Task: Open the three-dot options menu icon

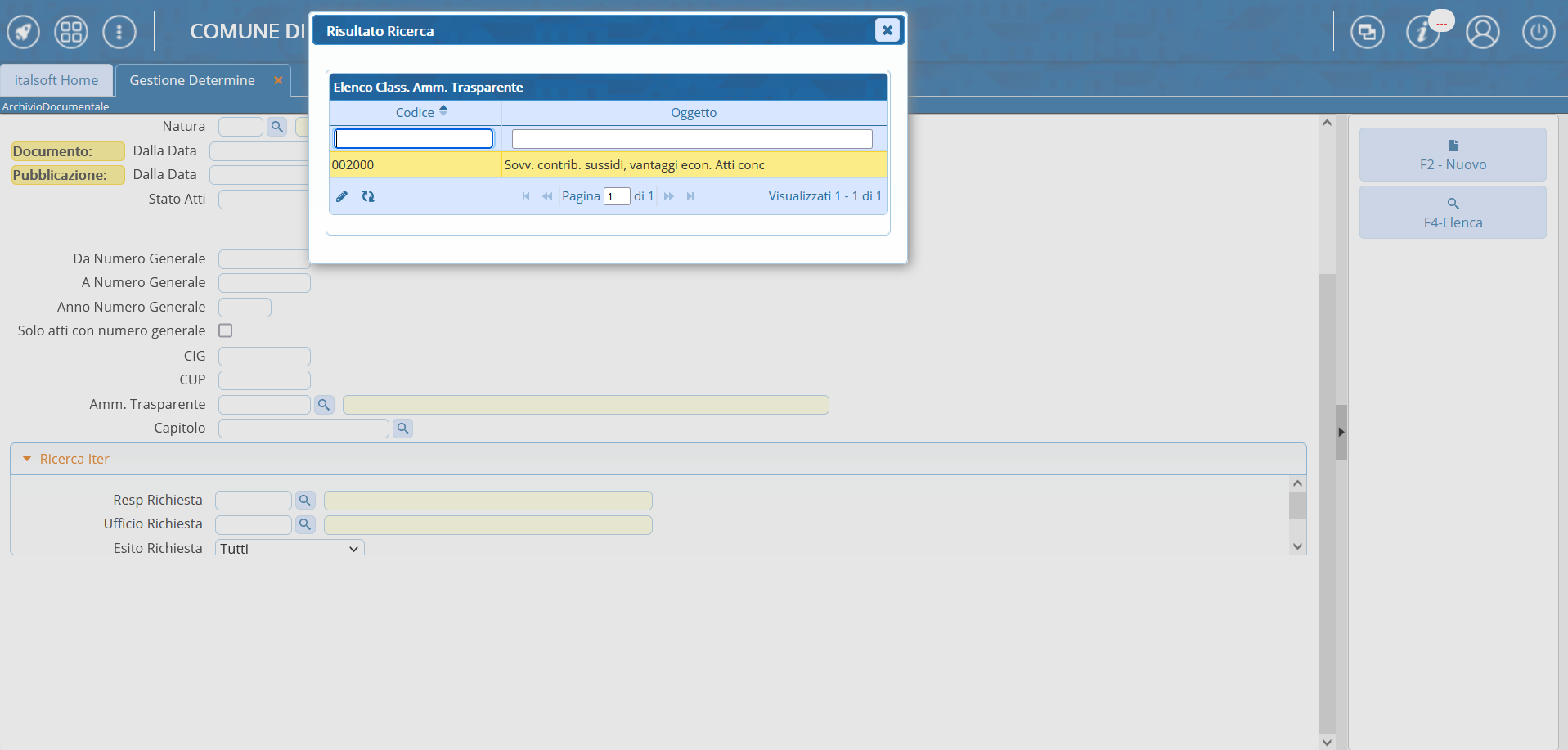Action: click(x=119, y=33)
